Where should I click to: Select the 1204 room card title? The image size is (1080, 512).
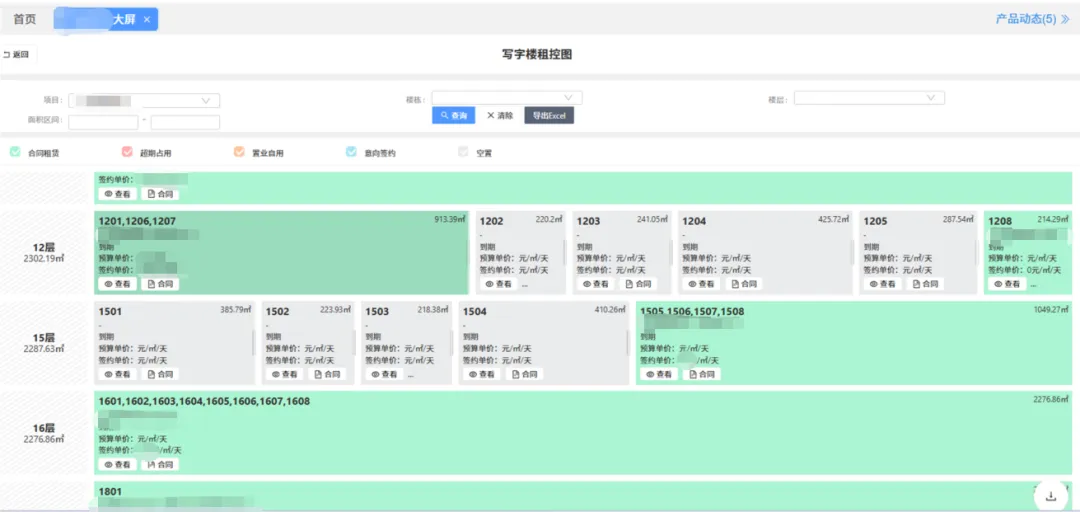coord(694,221)
